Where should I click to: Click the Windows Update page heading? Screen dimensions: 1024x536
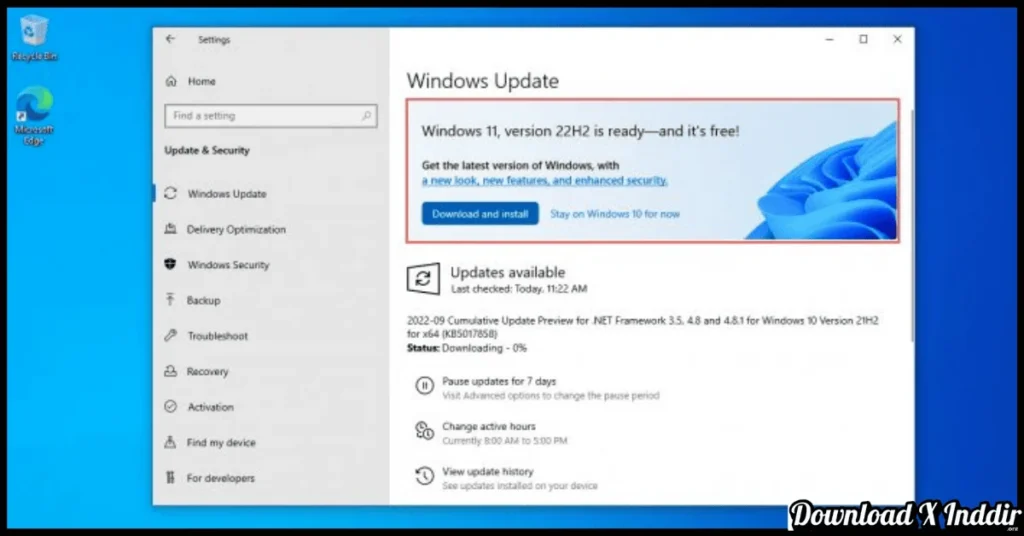click(x=483, y=81)
